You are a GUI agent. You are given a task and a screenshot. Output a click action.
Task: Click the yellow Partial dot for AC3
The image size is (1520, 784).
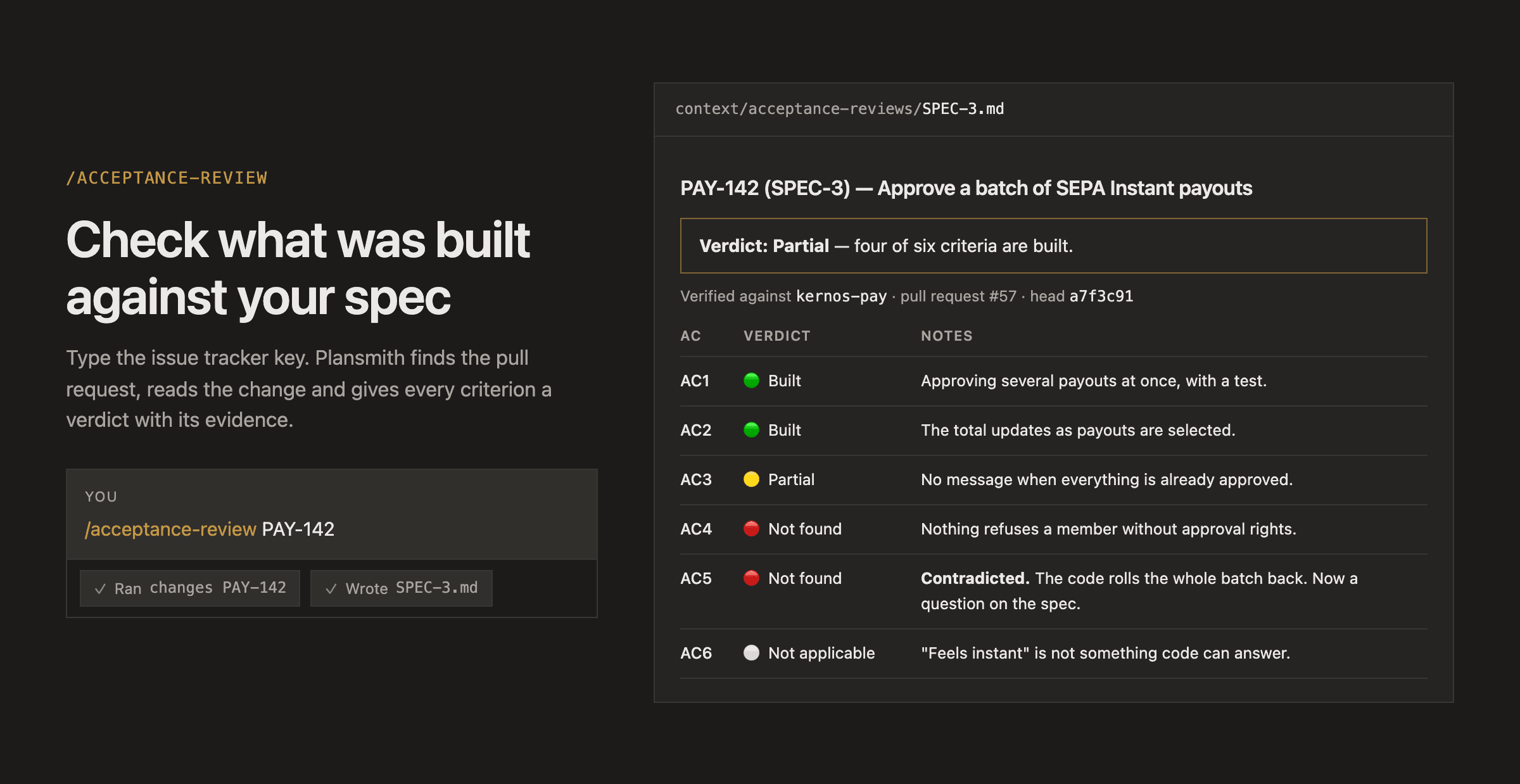[751, 479]
